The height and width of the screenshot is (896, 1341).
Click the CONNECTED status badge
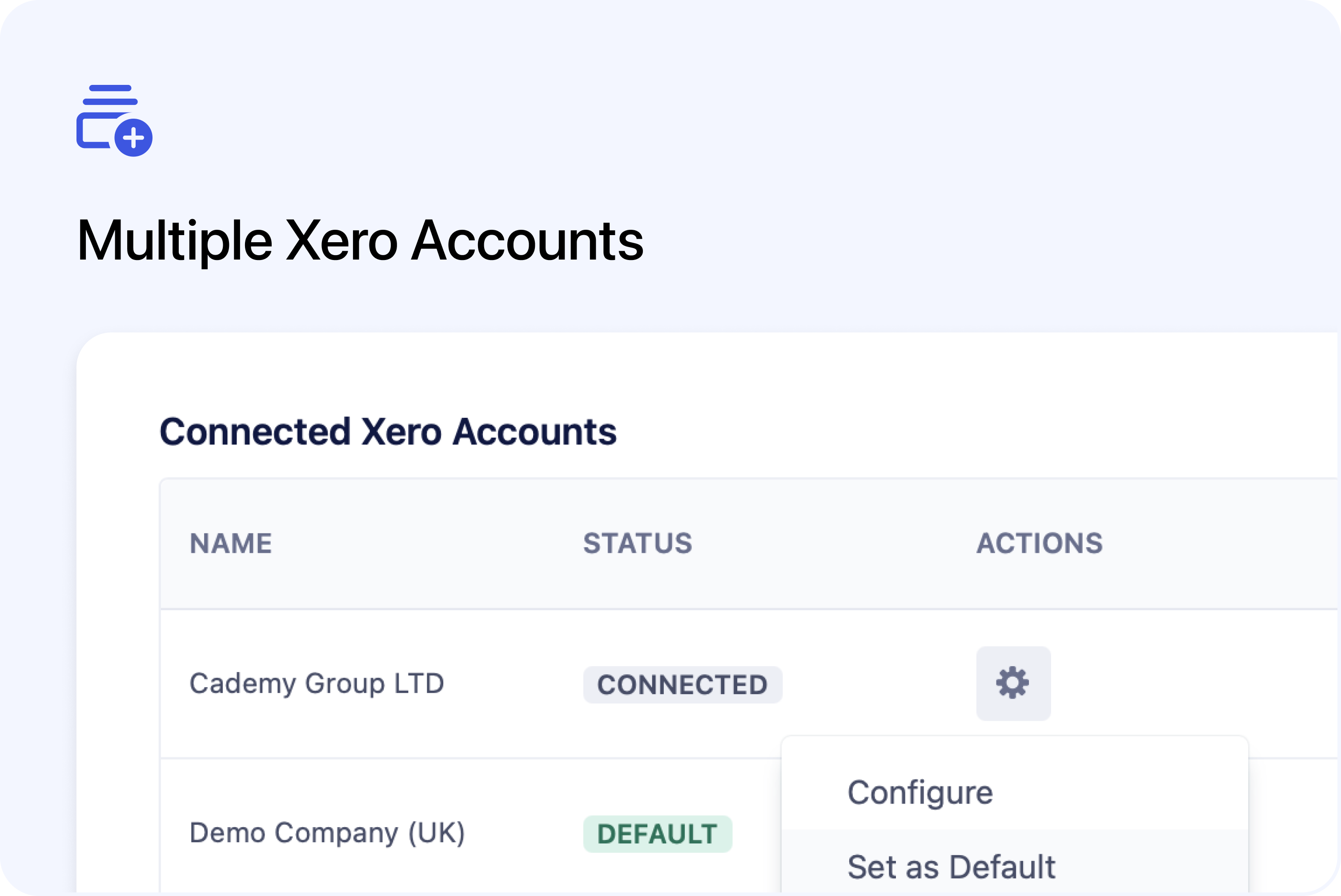pos(682,684)
